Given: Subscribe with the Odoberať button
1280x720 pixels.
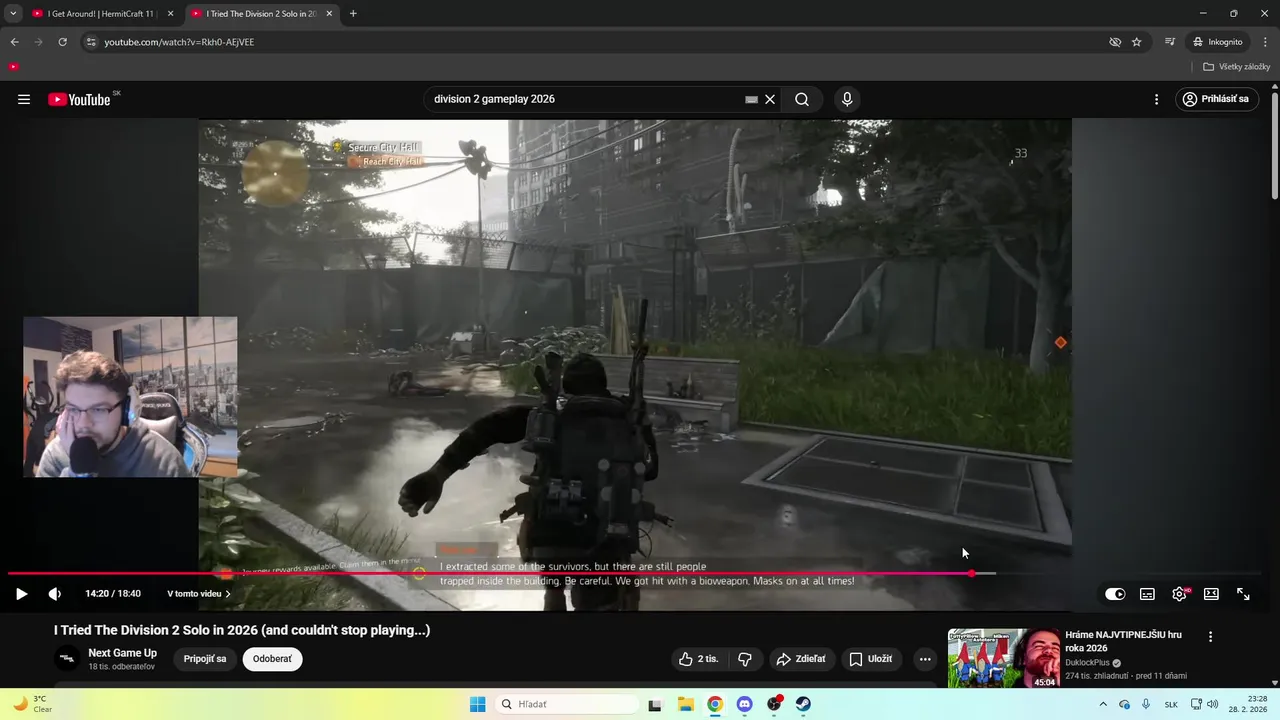Looking at the screenshot, I should click(x=272, y=659).
